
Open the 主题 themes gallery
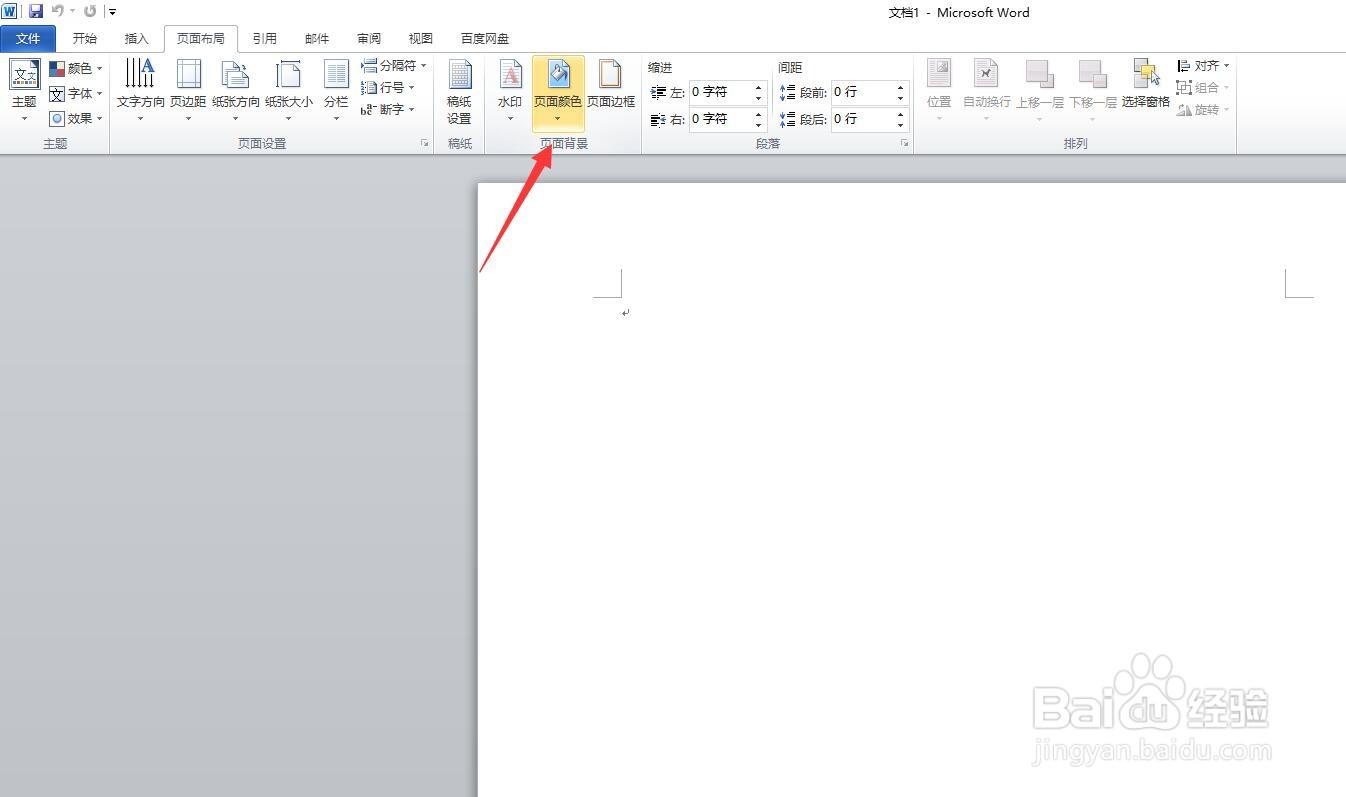point(24,91)
